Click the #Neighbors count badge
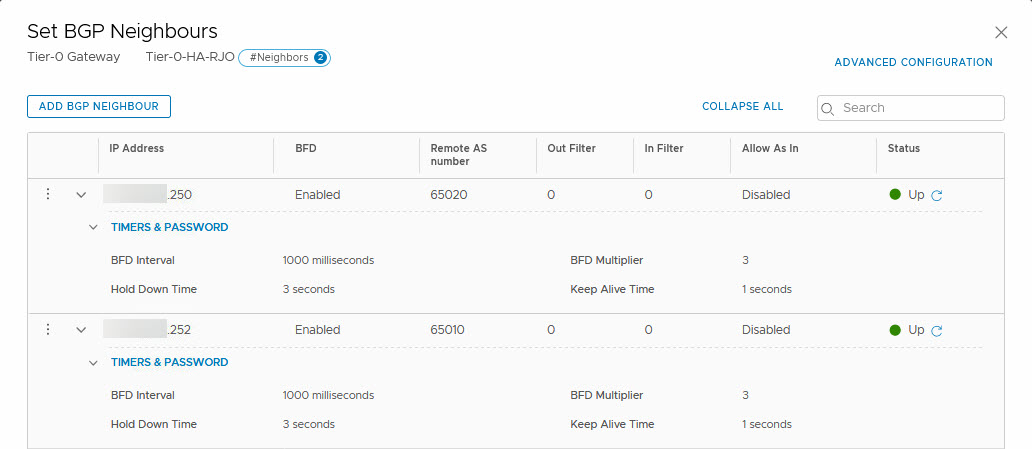The height and width of the screenshot is (449, 1032). pyautogui.click(x=285, y=58)
